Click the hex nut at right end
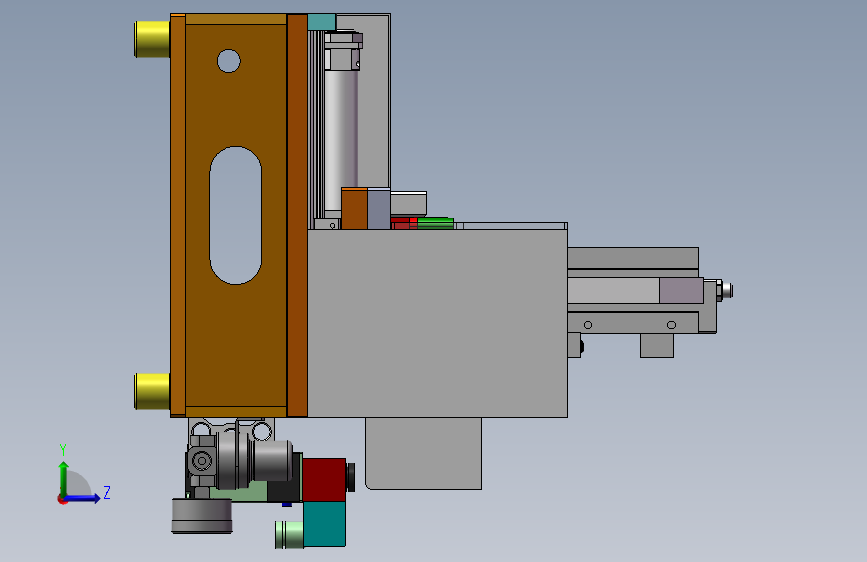The image size is (867, 562). pos(719,290)
